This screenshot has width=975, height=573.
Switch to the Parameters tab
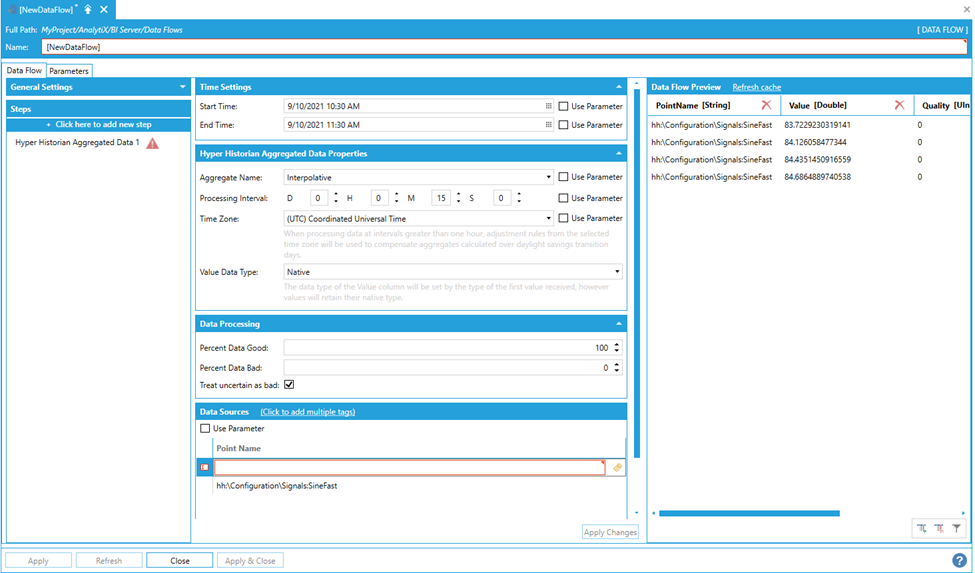tap(69, 71)
